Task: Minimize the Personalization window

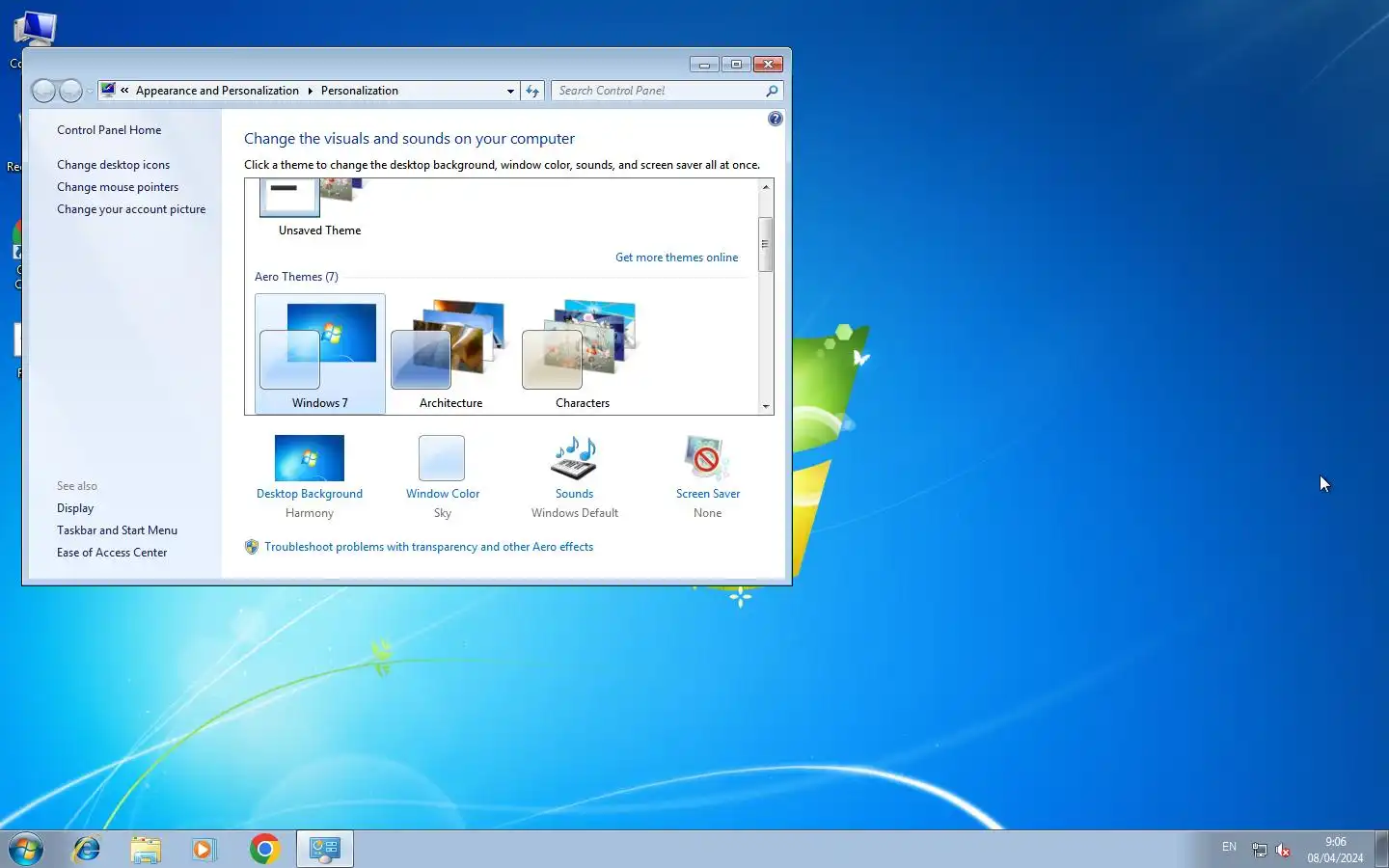Action: [x=704, y=65]
